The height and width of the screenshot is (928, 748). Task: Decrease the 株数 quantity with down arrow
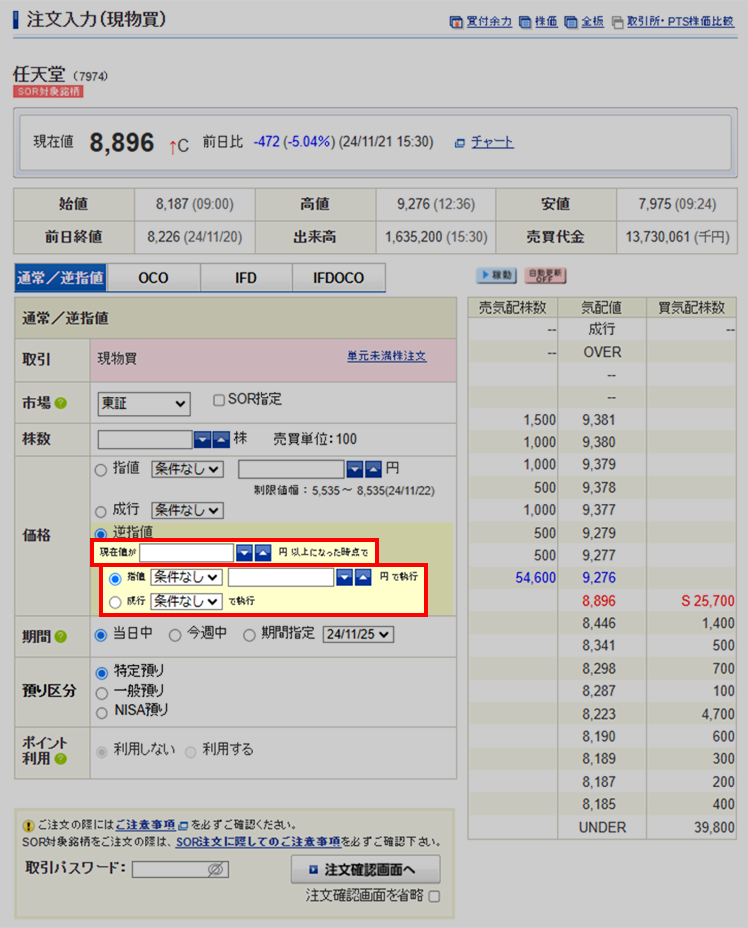point(202,439)
